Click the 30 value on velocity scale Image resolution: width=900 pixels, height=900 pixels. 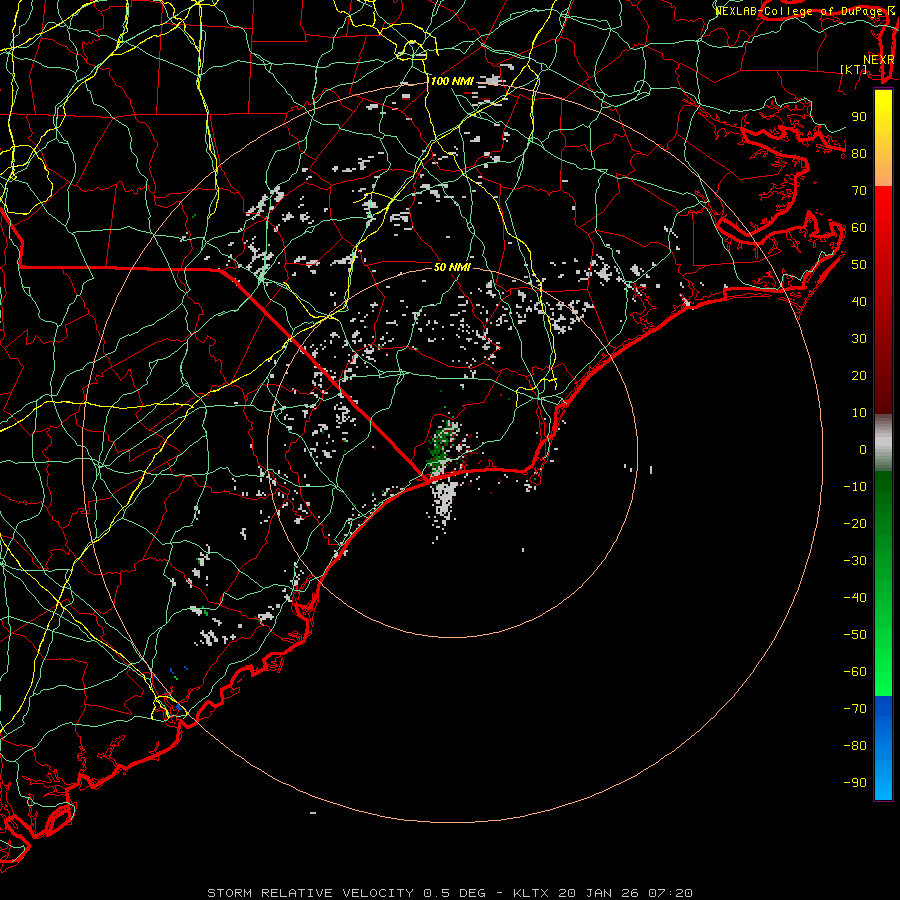[x=859, y=339]
